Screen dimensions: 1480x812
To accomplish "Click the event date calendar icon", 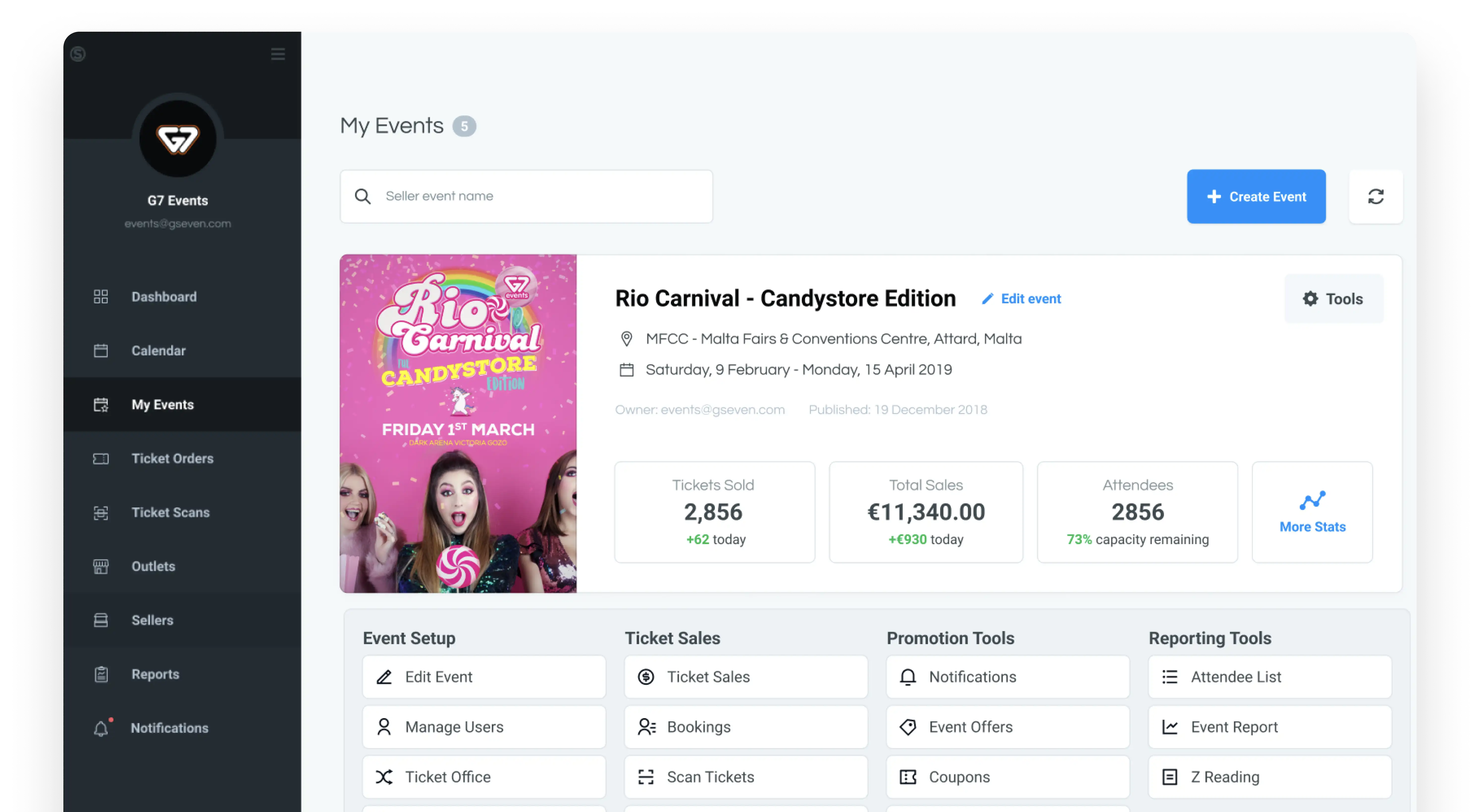I will coord(627,370).
